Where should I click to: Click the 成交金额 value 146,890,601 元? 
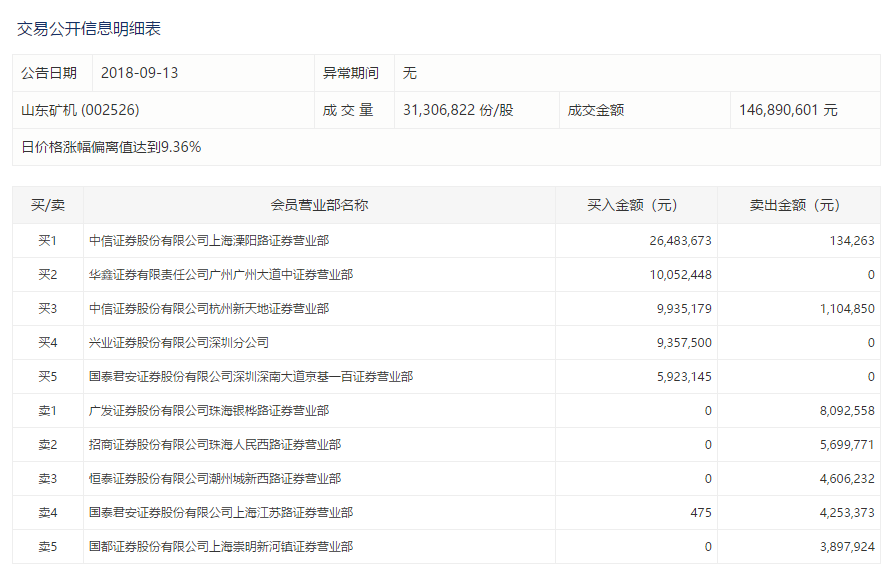click(x=788, y=110)
